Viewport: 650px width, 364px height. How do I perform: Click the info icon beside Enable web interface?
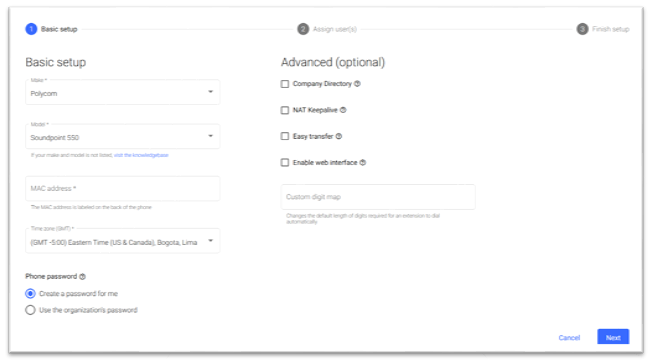tap(363, 163)
